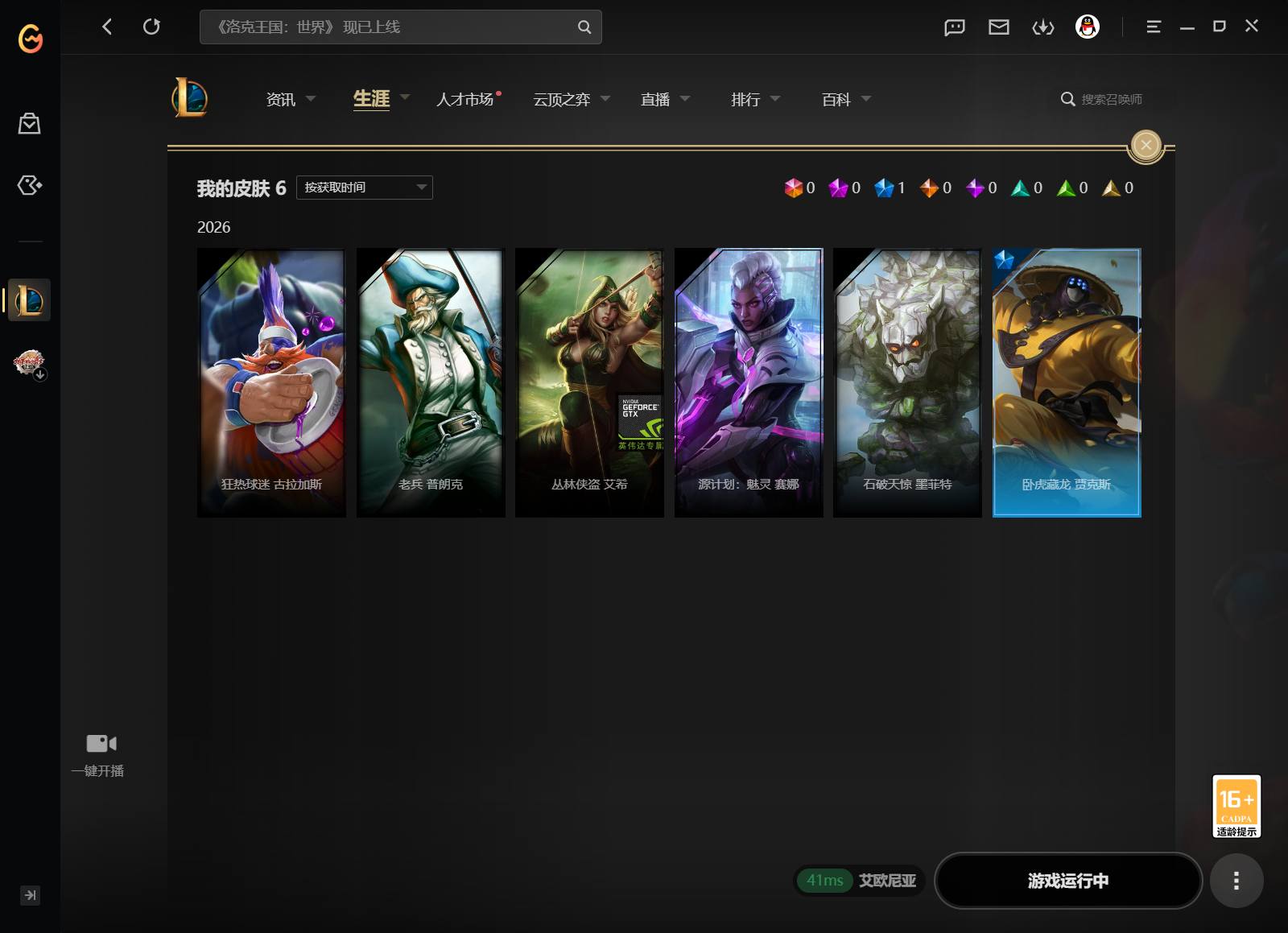Click the 搜索召唤师 input field

1112,99
